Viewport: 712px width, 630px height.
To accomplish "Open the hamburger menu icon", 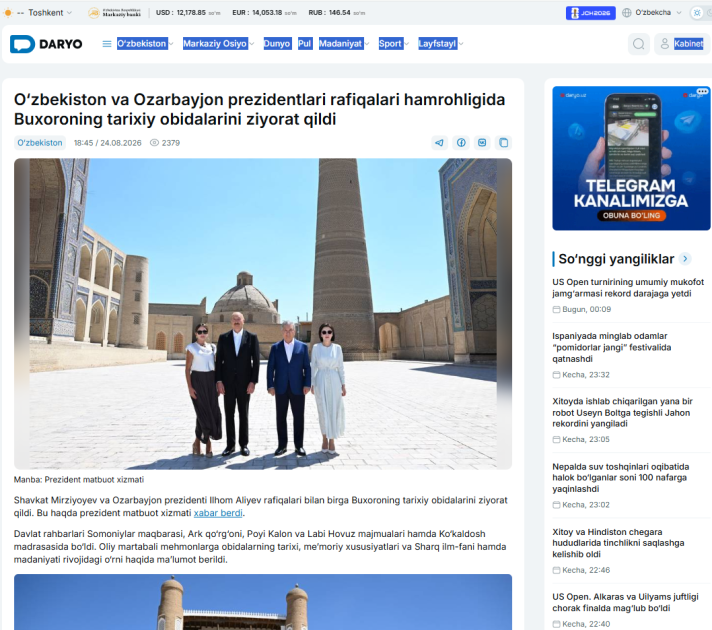I will click(107, 44).
